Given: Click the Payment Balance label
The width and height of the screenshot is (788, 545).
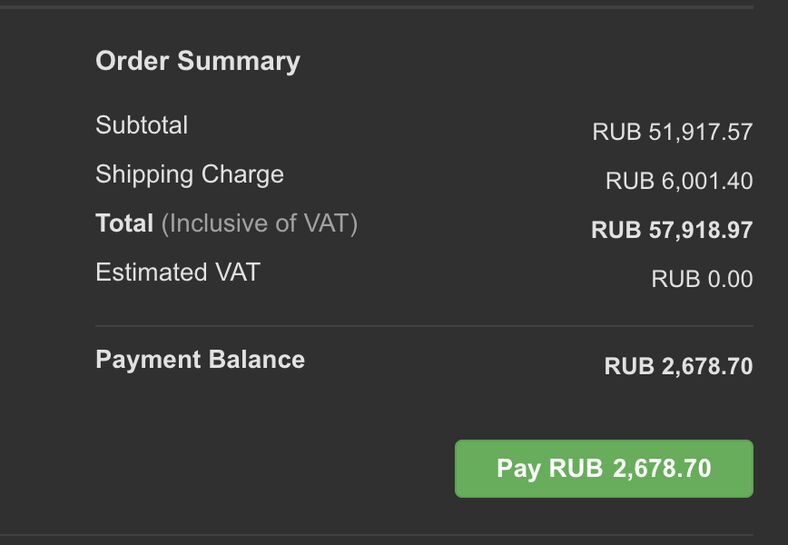Looking at the screenshot, I should (200, 359).
